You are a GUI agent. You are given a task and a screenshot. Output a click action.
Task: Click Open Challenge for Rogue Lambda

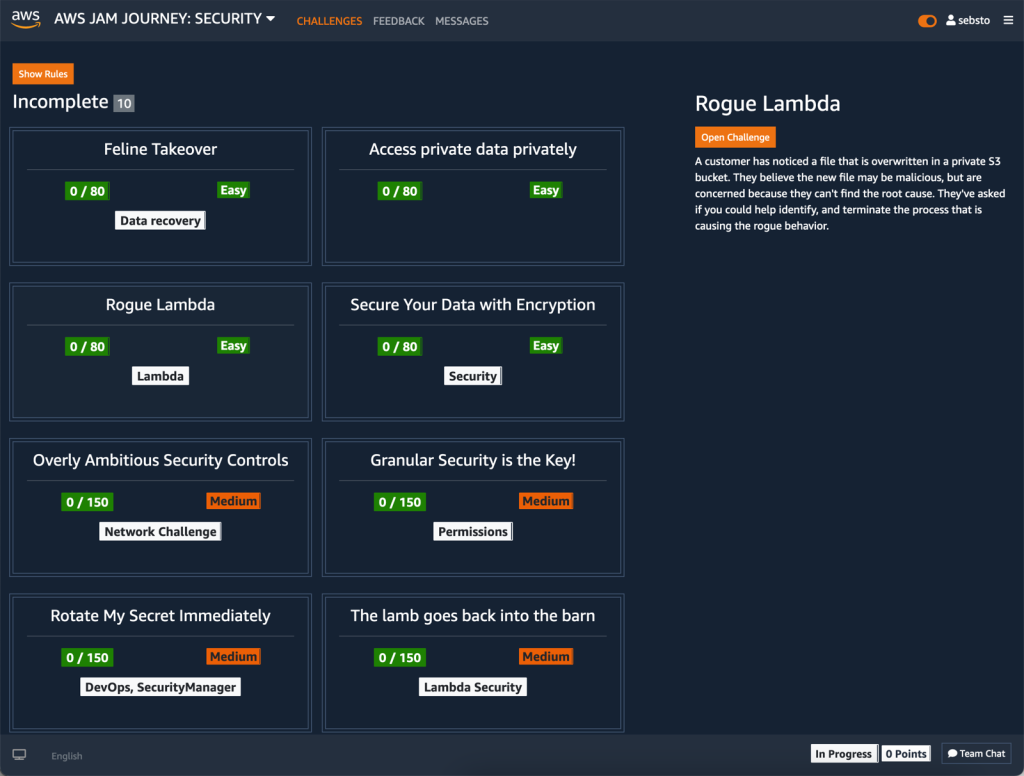(735, 137)
